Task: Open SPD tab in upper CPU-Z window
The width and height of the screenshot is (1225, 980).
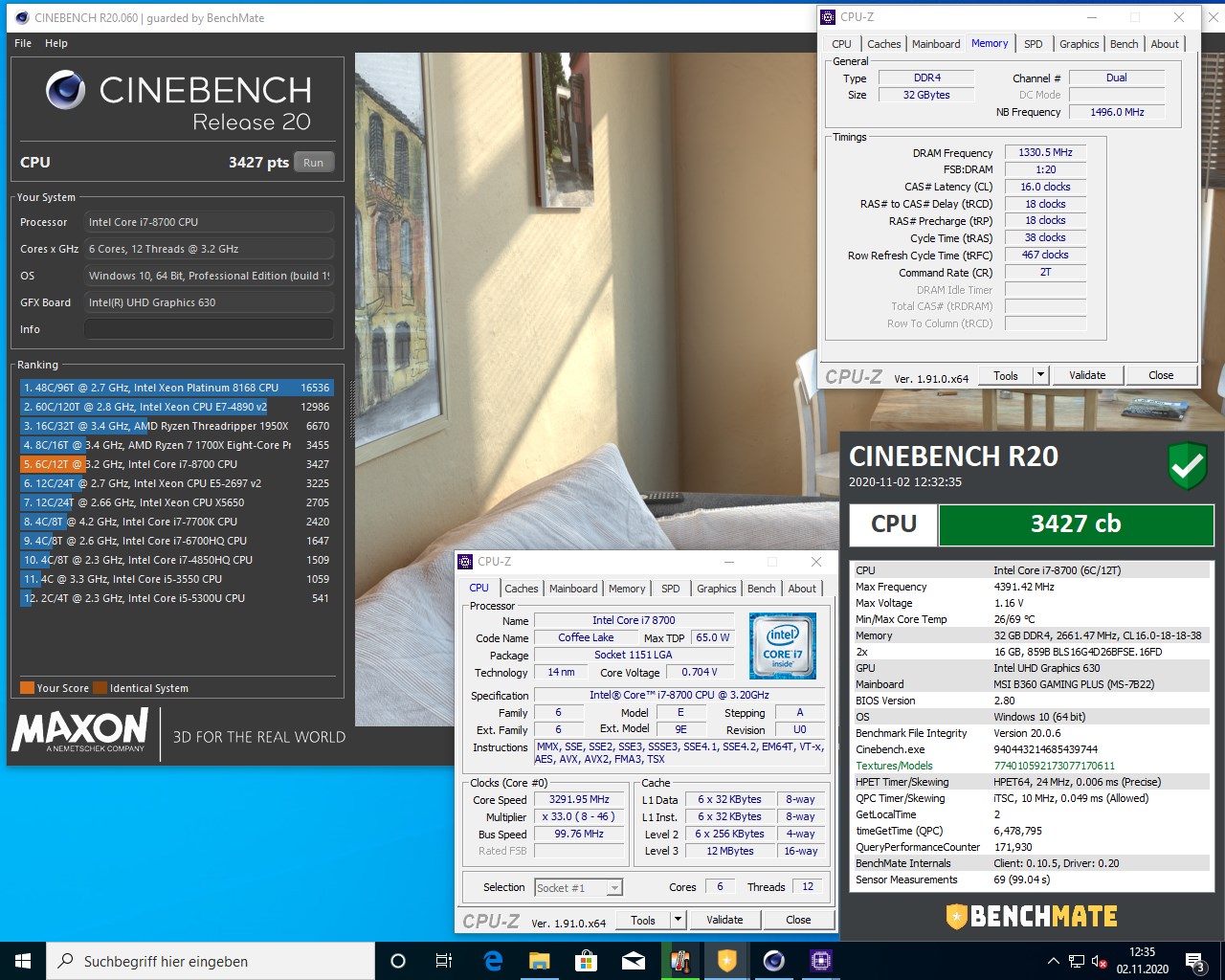Action: (x=1034, y=44)
